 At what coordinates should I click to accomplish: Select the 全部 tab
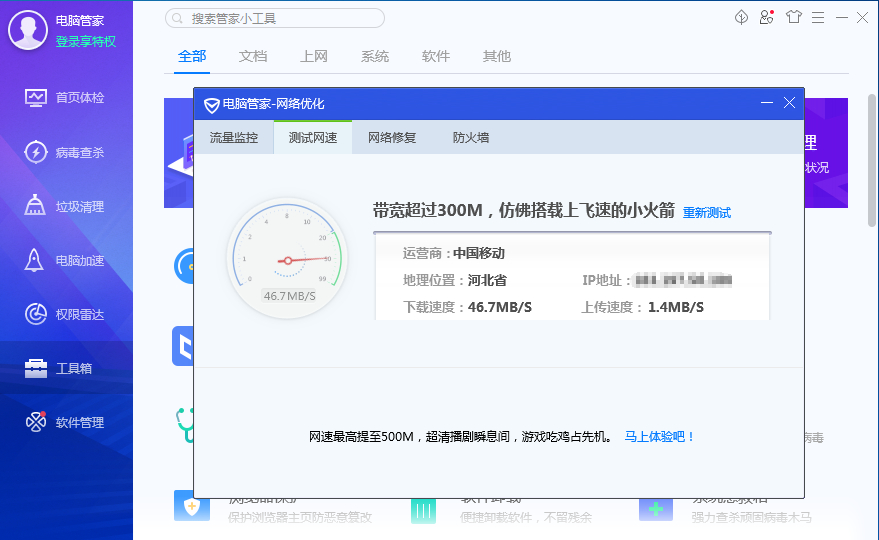192,56
